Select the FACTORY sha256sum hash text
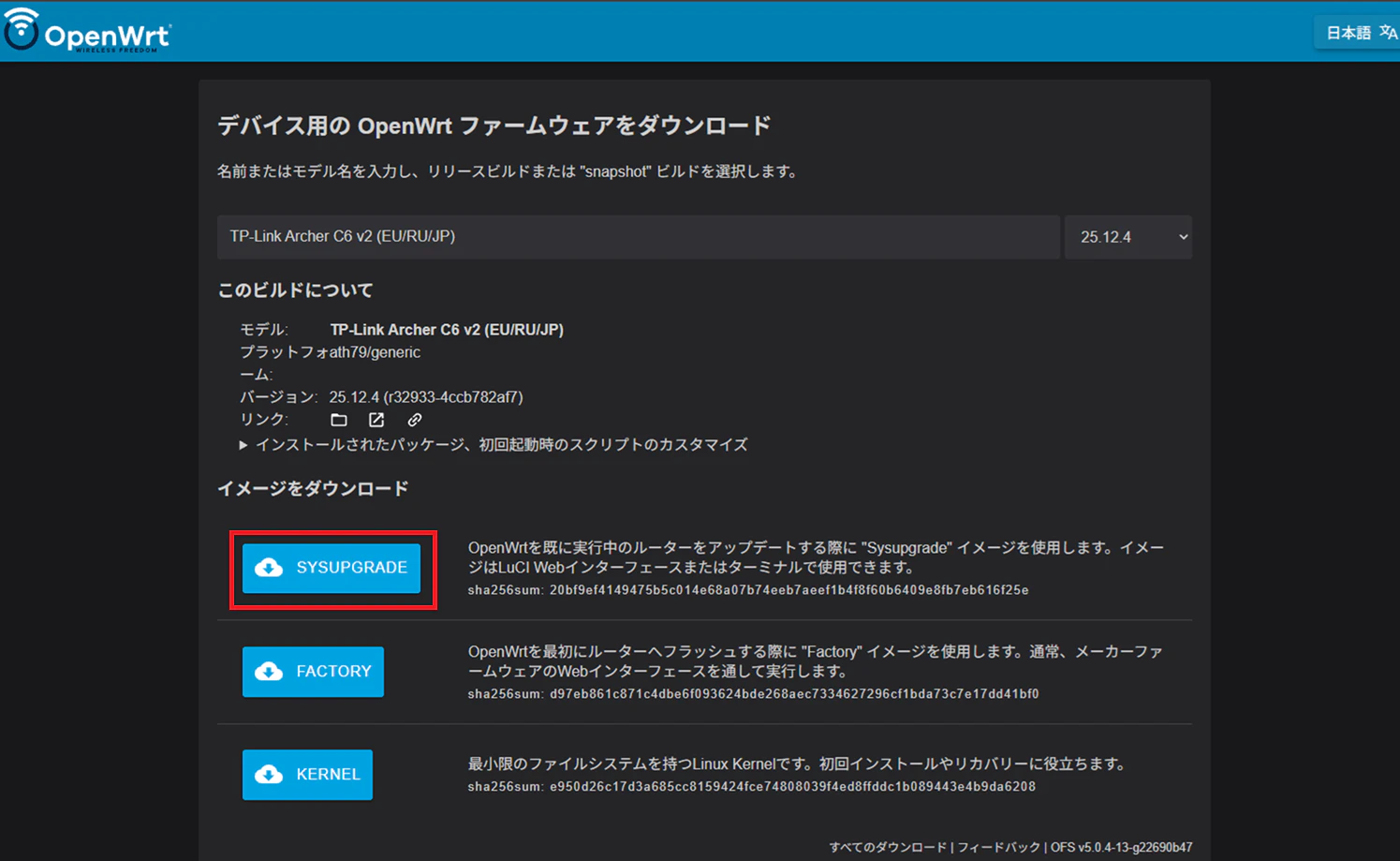1400x861 pixels. pos(794,694)
